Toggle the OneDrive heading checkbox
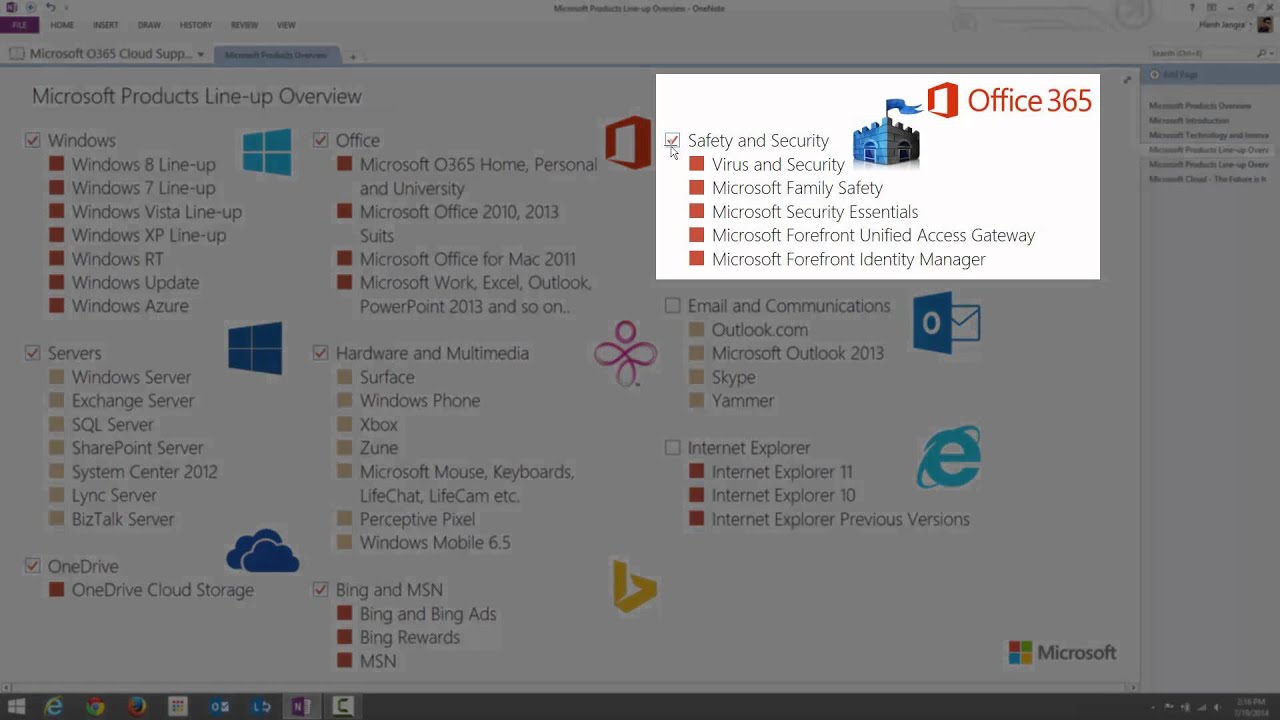1280x720 pixels. tap(32, 566)
